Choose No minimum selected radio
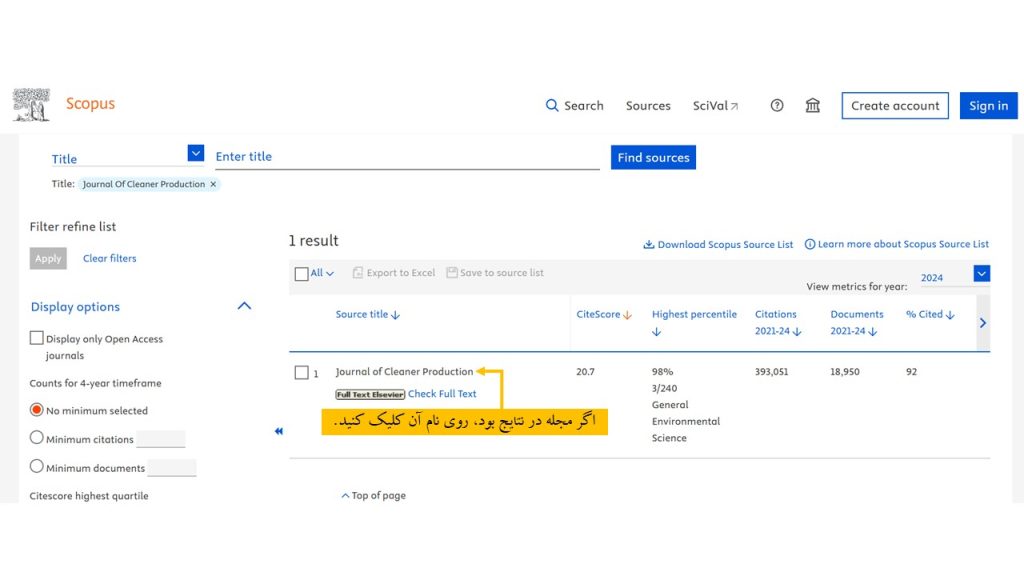This screenshot has width=1024, height=576. 37,409
